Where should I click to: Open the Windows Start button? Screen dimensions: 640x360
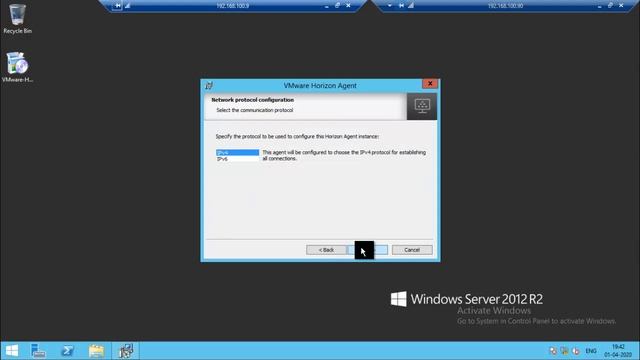[x=12, y=351]
